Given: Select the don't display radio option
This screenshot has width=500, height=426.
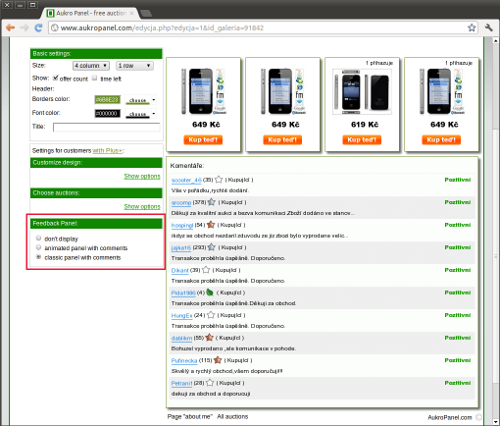Looking at the screenshot, I should (x=39, y=238).
